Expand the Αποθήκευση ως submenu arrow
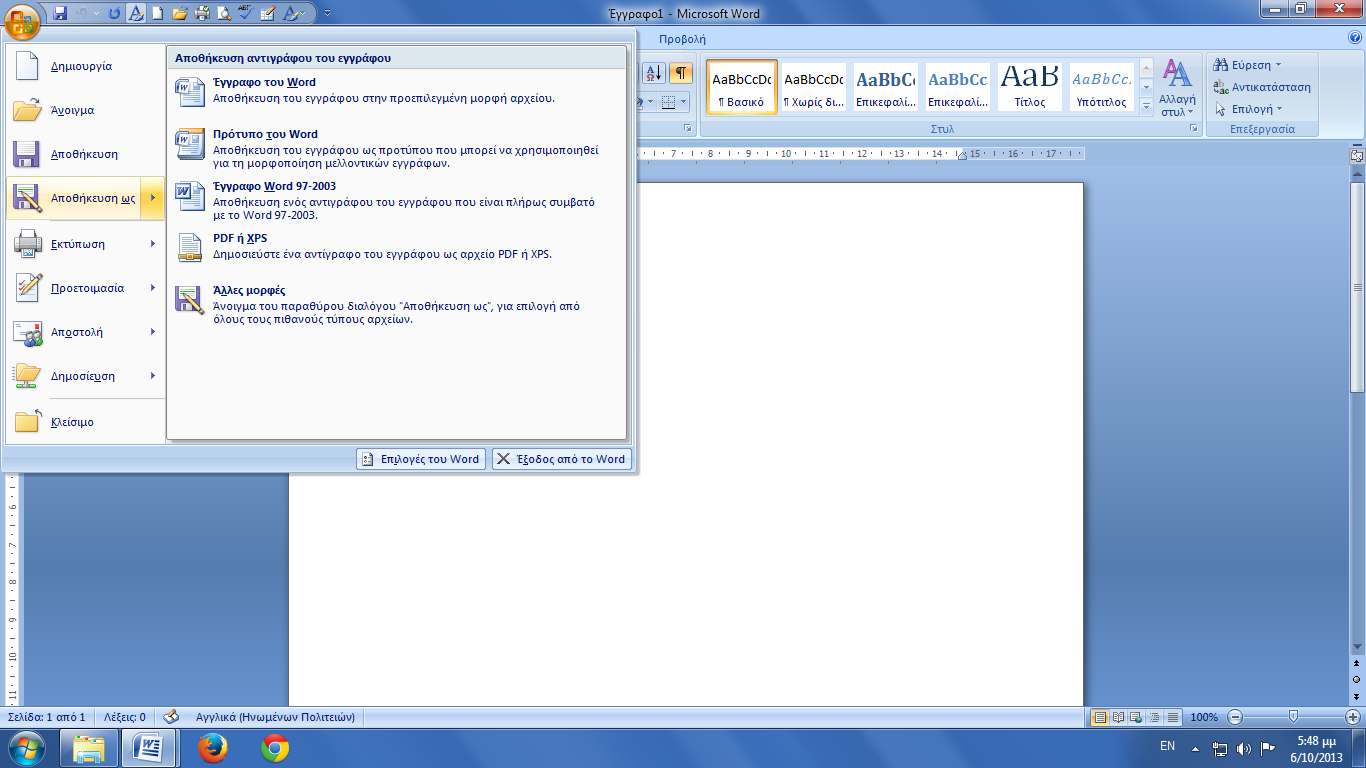 tap(153, 198)
